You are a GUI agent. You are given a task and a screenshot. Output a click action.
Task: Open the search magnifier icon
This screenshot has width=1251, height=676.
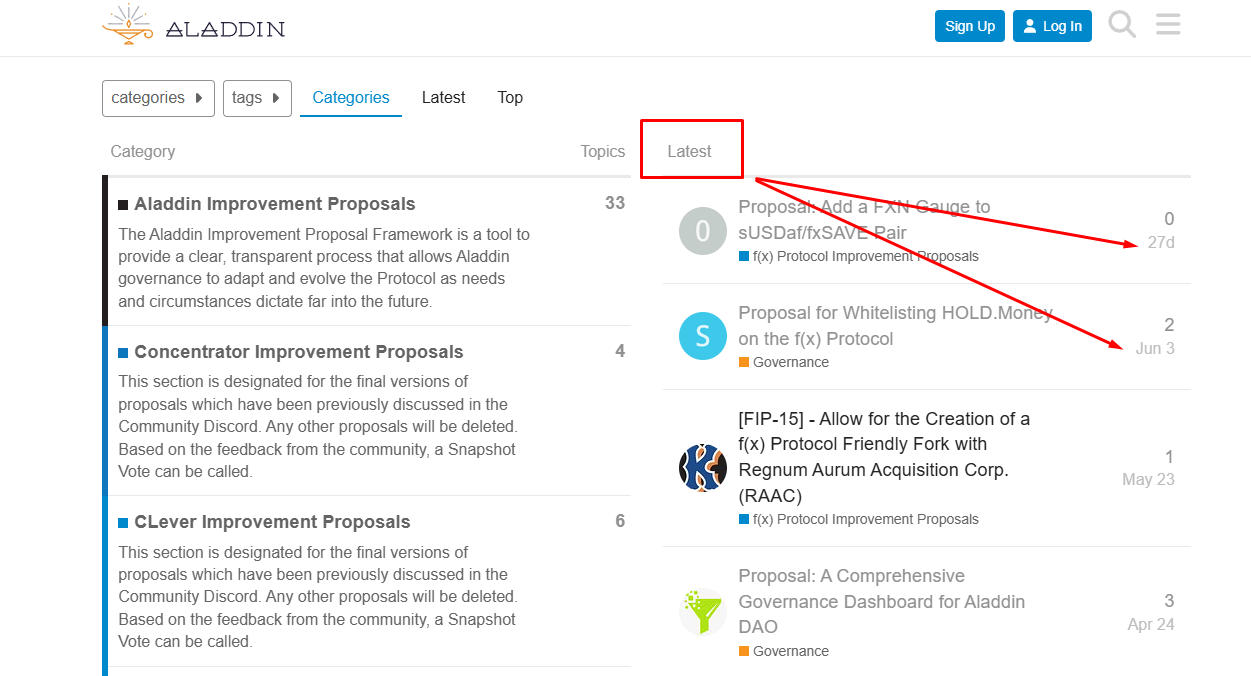pyautogui.click(x=1122, y=24)
